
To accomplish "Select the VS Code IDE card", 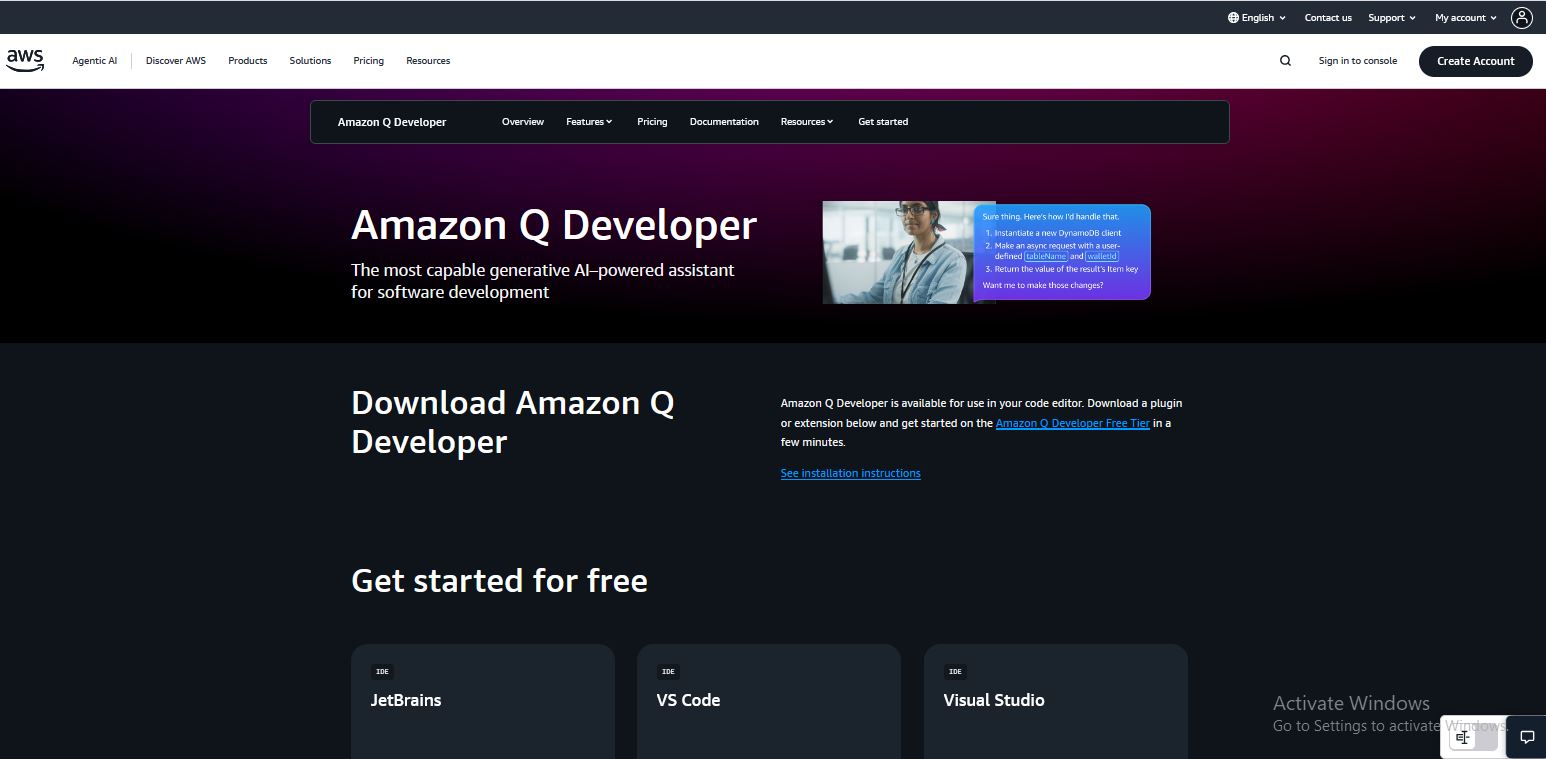I will (x=768, y=700).
